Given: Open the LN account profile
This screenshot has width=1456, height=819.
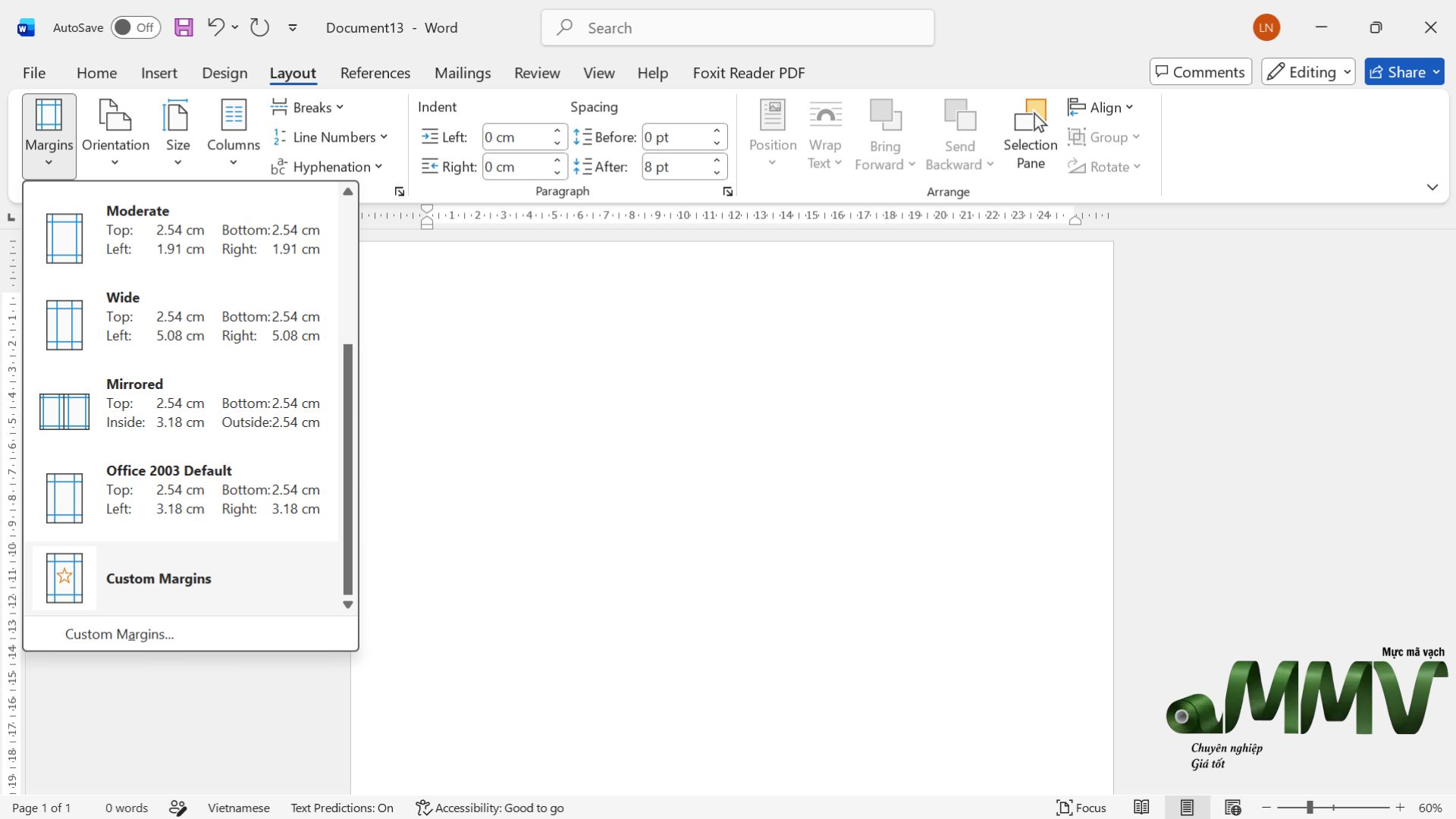Looking at the screenshot, I should (1266, 28).
